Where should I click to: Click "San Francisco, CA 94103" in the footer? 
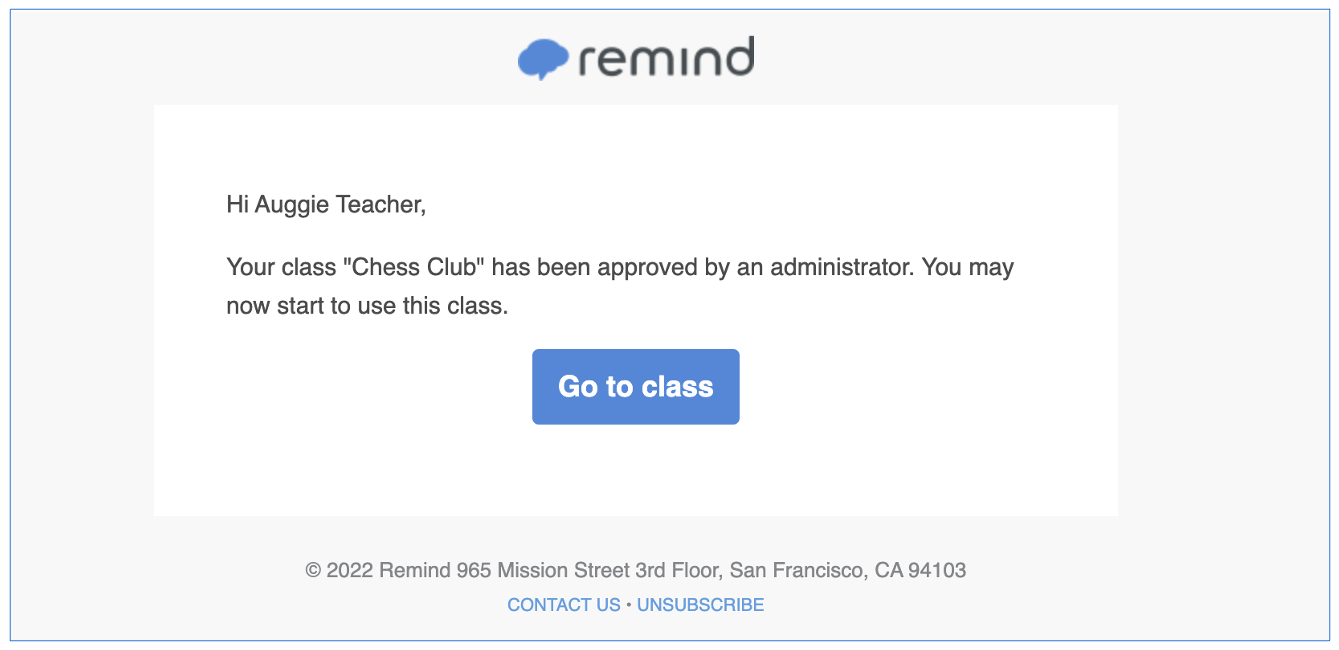click(x=848, y=571)
